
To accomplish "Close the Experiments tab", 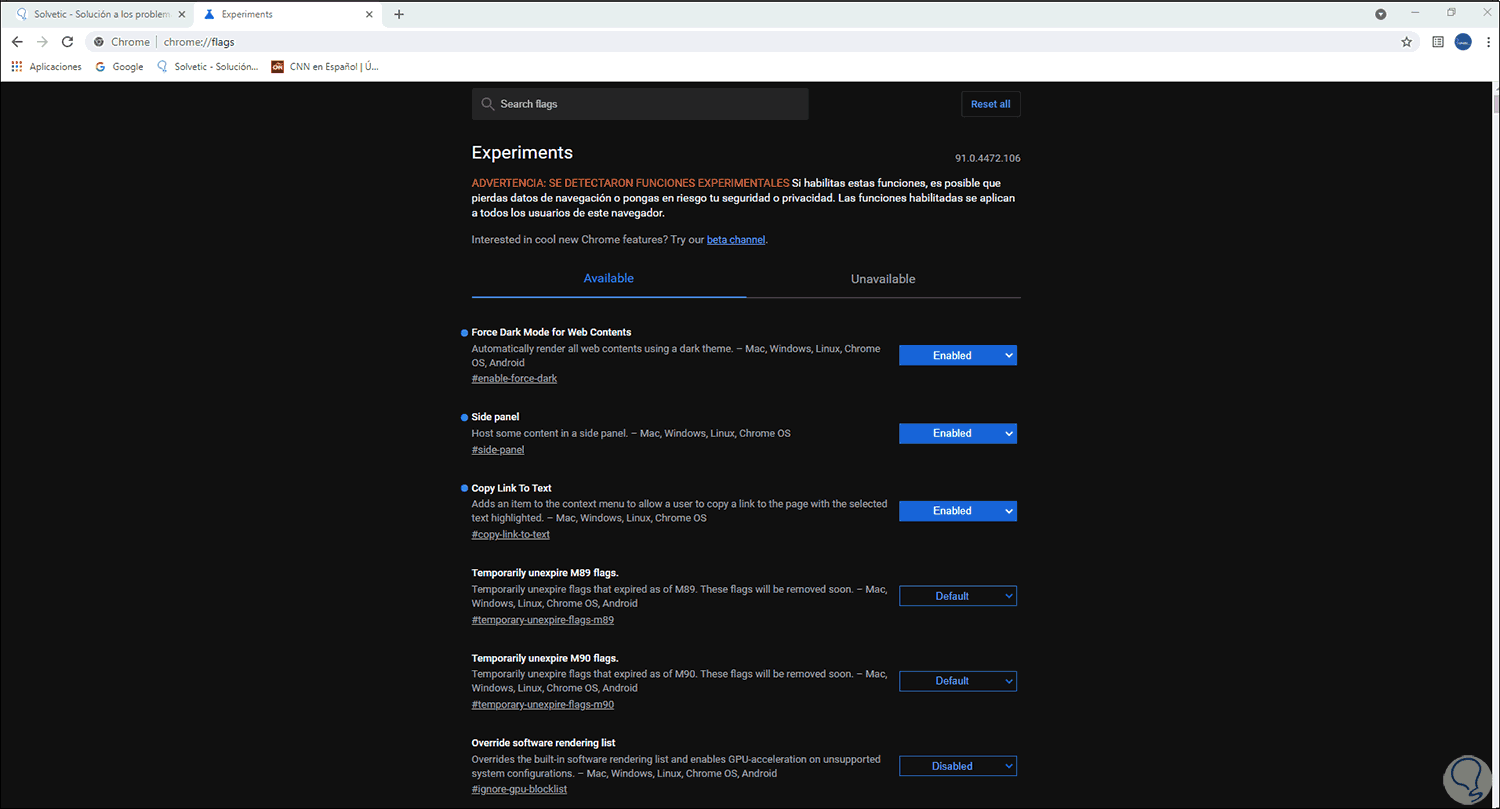I will [x=370, y=14].
